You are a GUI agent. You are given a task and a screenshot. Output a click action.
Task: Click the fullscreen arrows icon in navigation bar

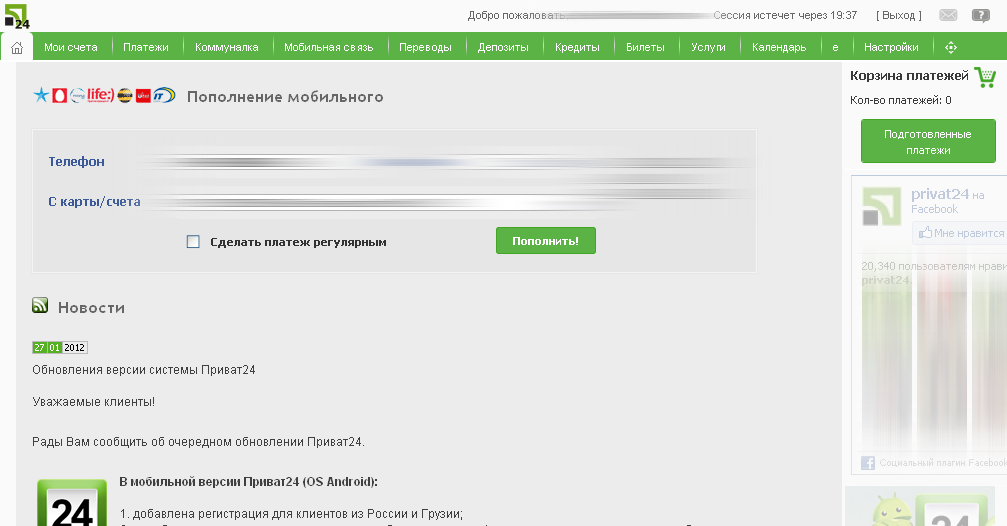tap(951, 48)
